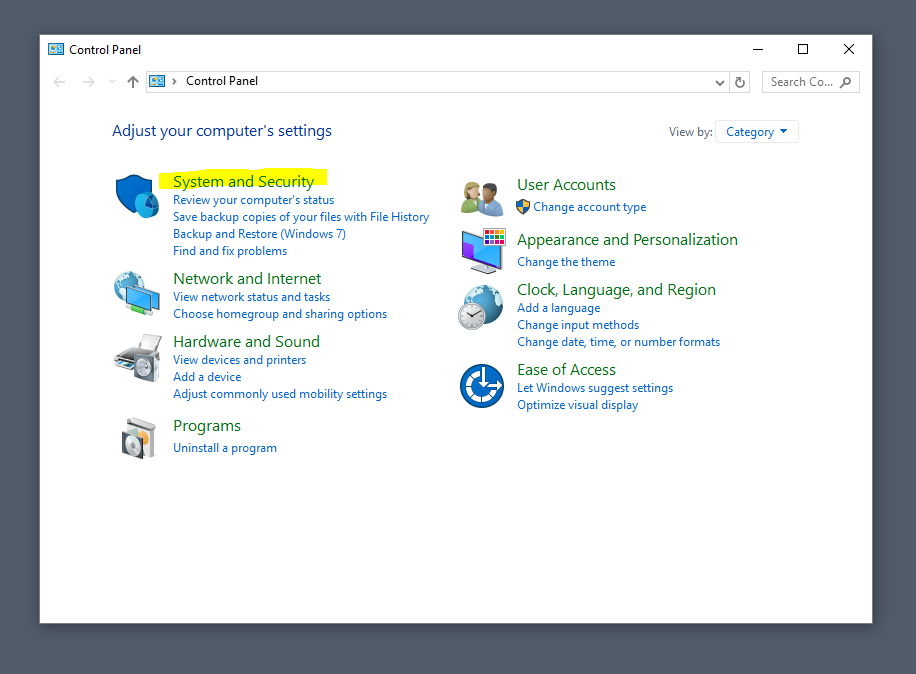Screen dimensions: 916x674
Task: Open Review your computer's status
Action: coord(254,200)
